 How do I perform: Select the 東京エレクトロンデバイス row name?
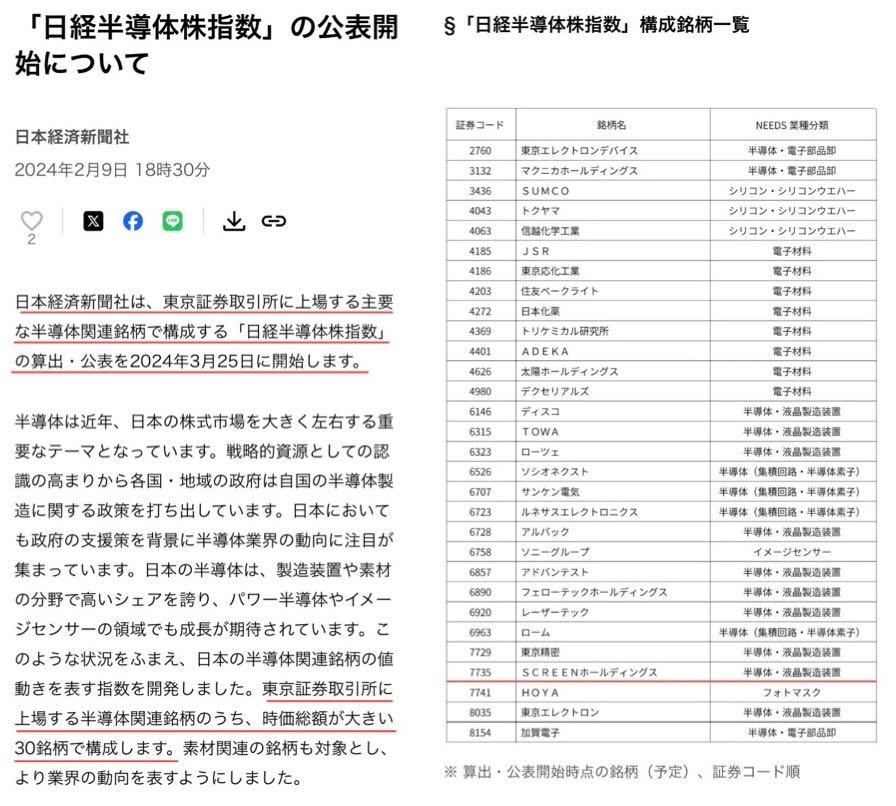tap(579, 150)
